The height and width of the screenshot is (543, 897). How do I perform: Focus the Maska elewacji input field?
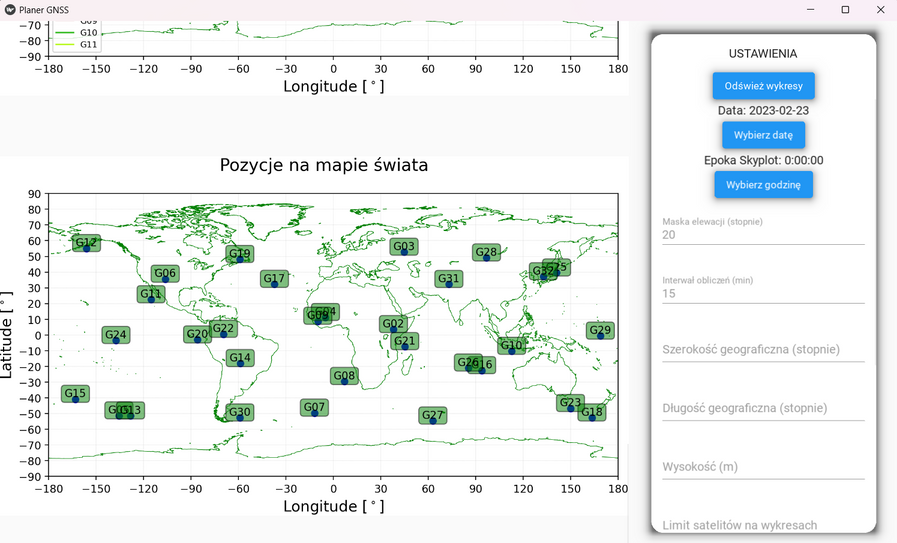pos(763,235)
